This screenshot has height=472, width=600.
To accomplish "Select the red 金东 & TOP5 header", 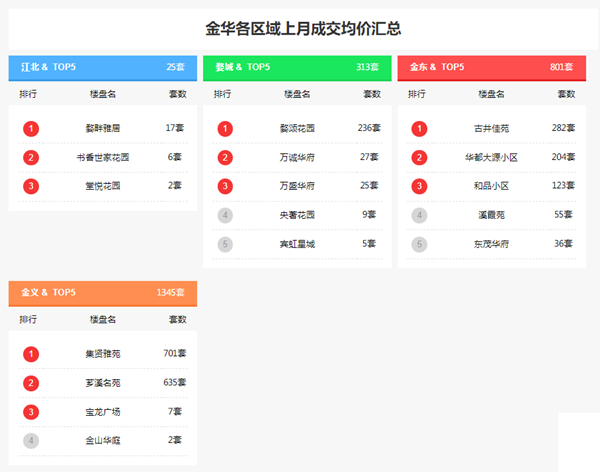I will (491, 67).
